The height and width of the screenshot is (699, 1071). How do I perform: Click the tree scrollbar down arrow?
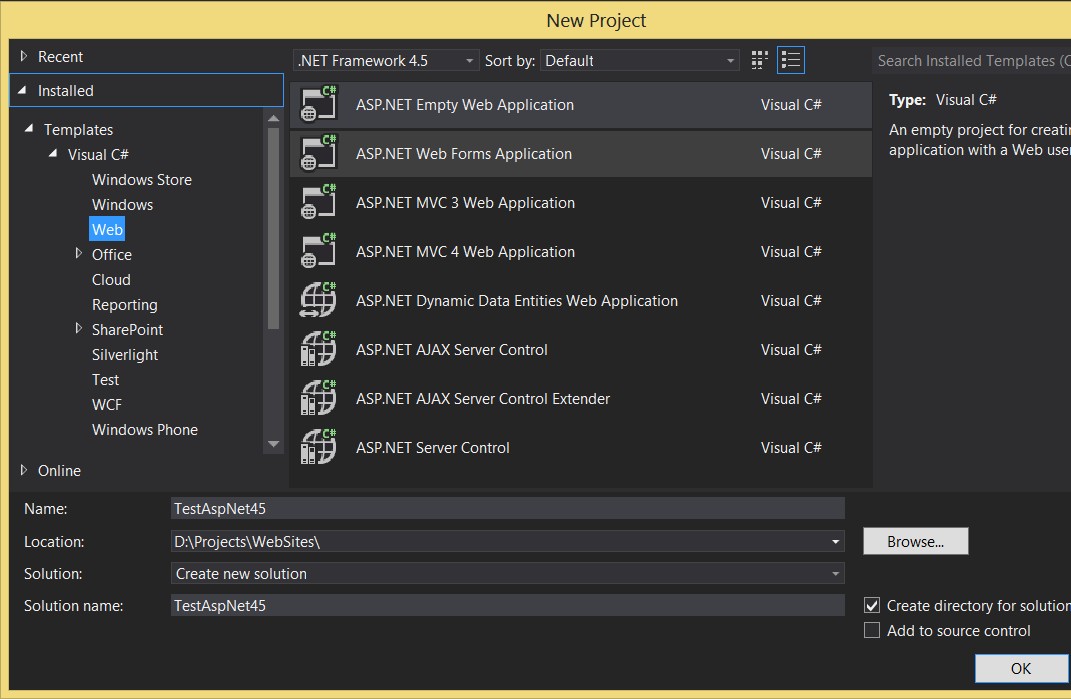[x=274, y=444]
